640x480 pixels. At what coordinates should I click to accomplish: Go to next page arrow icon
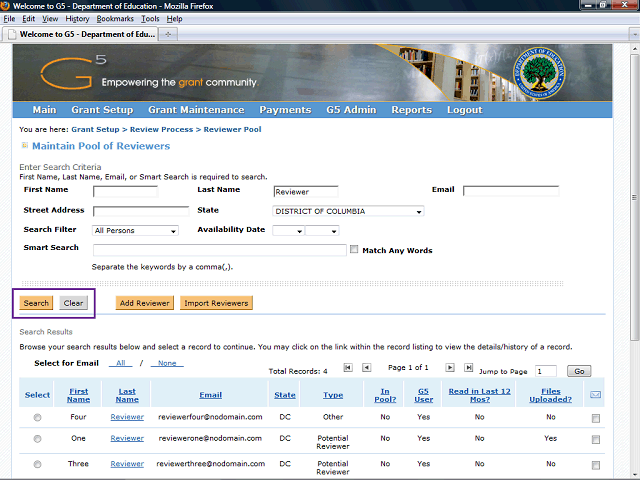point(451,368)
